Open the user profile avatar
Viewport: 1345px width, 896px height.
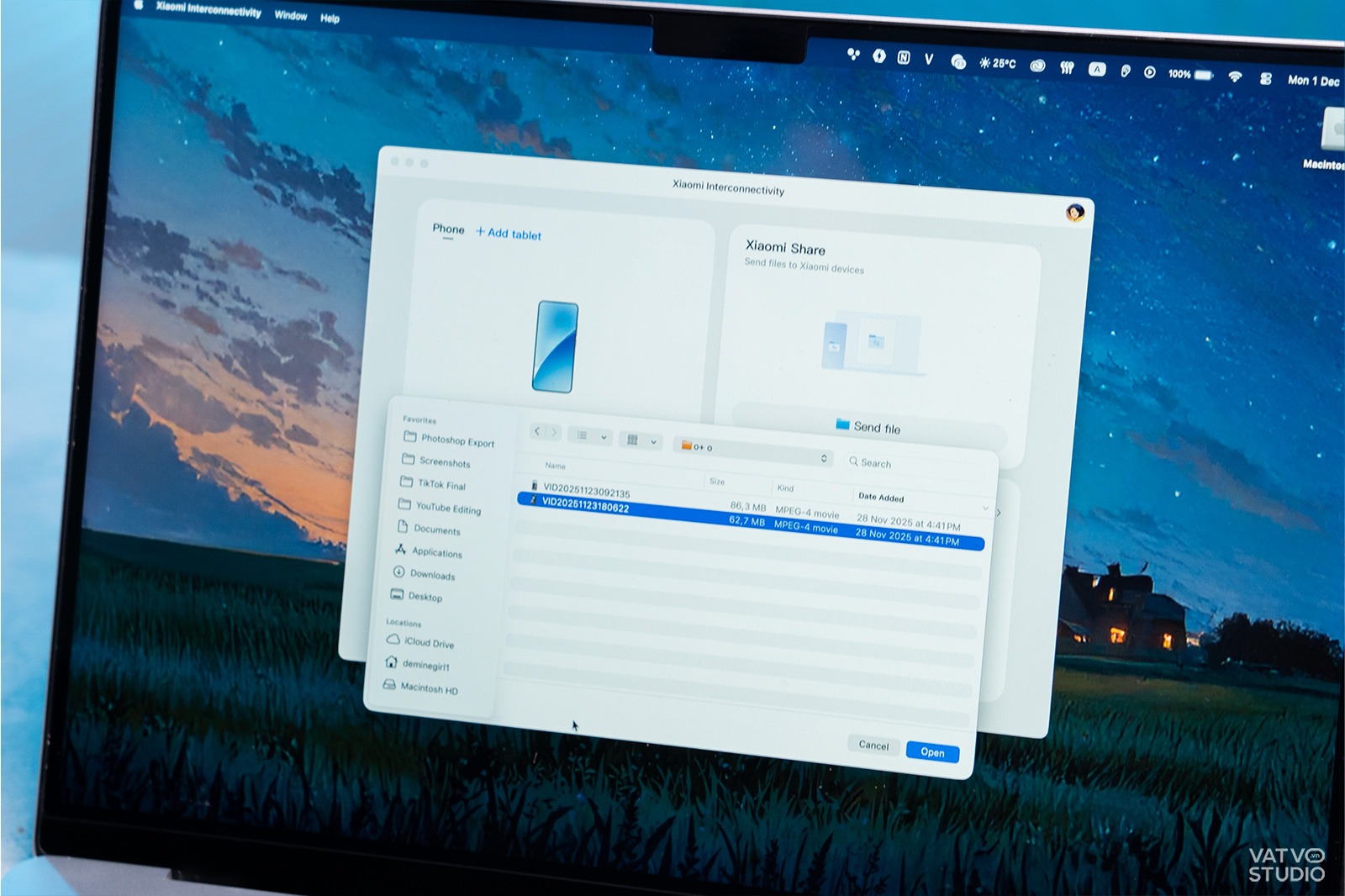click(1074, 213)
